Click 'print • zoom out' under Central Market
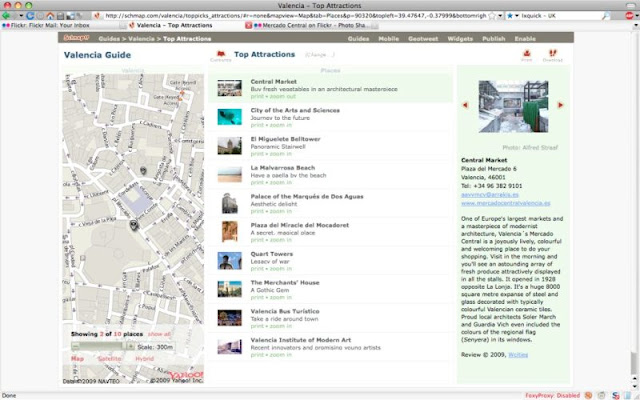The height and width of the screenshot is (400, 640). [x=273, y=96]
